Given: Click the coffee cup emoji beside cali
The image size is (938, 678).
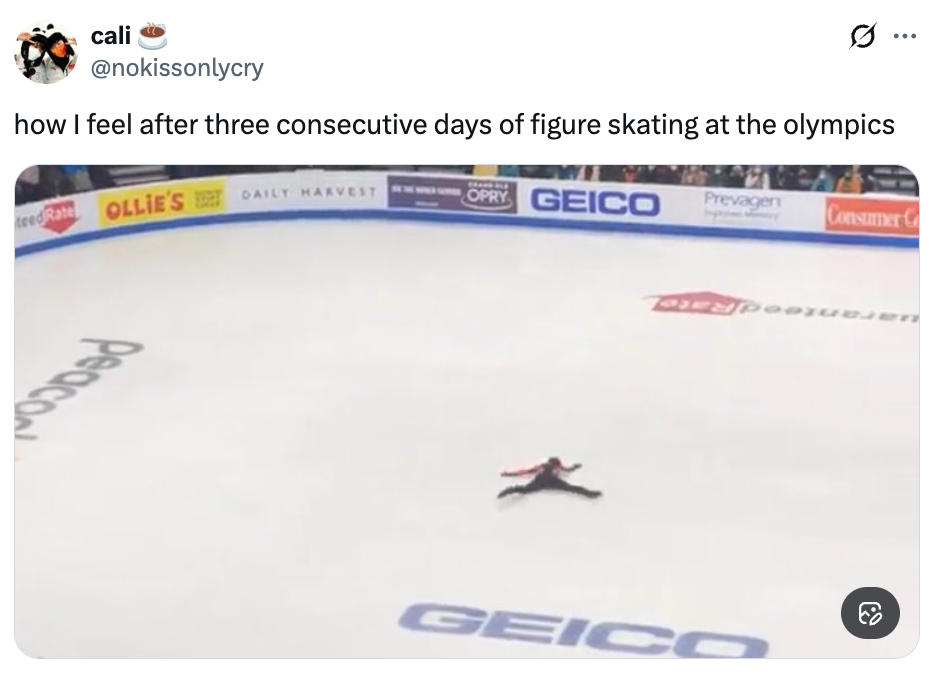Looking at the screenshot, I should pos(151,36).
